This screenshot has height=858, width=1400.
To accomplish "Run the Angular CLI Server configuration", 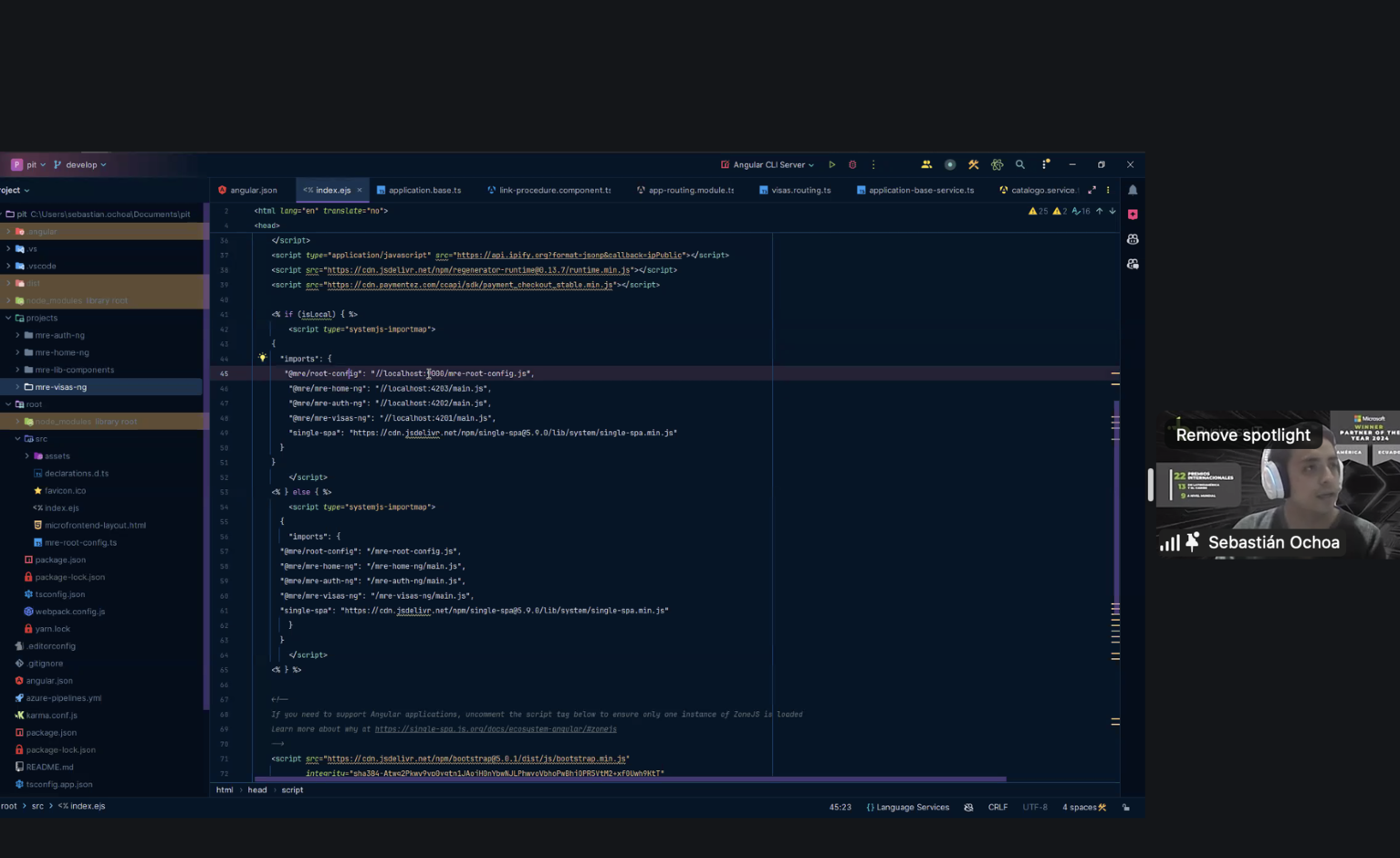I will pyautogui.click(x=831, y=165).
